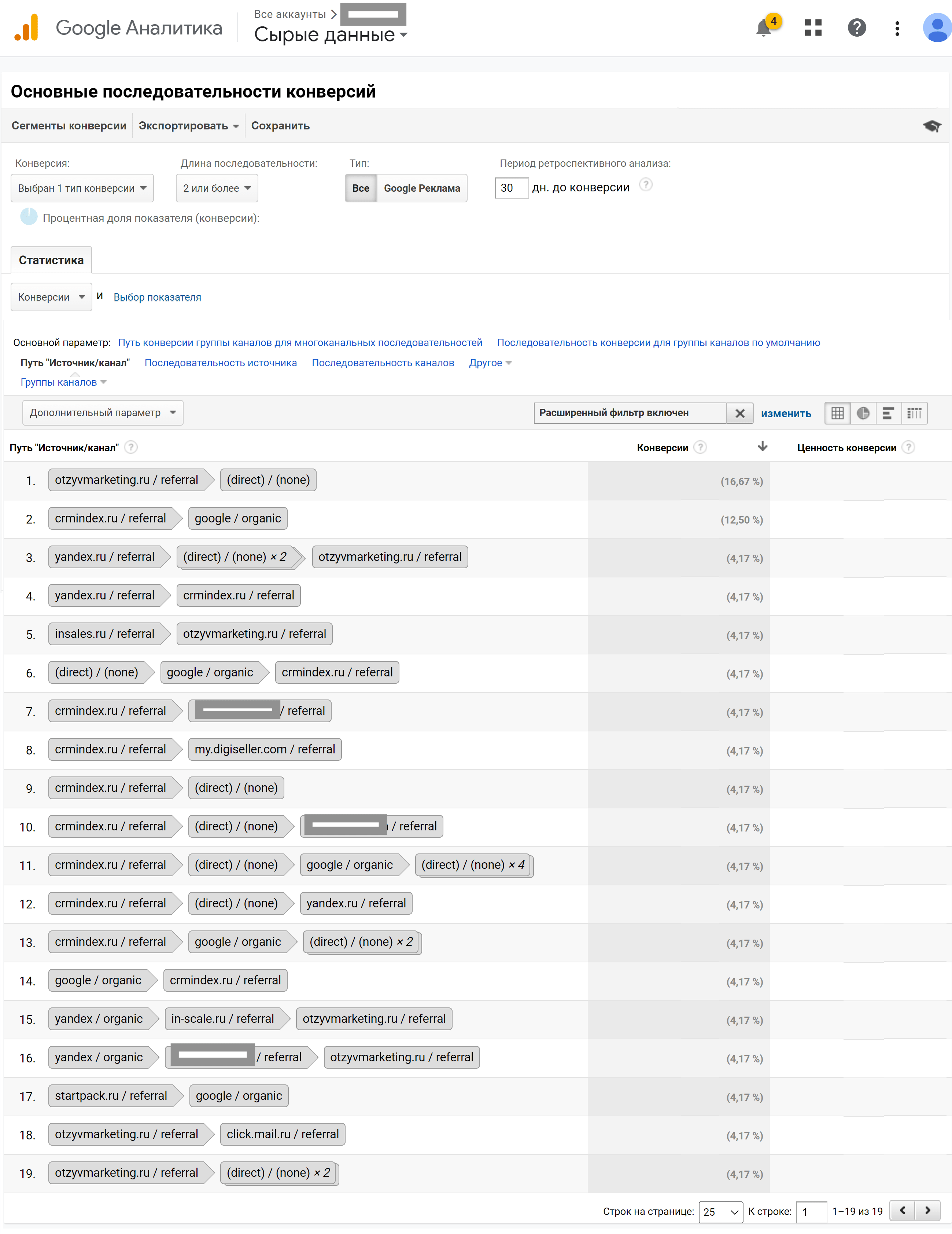Show help for Путь Источник/канал column
This screenshot has height=1234, width=952.
[x=130, y=448]
